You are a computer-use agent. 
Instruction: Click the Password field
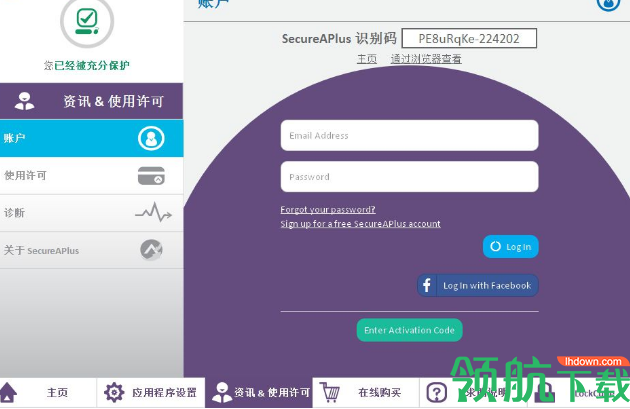(409, 177)
